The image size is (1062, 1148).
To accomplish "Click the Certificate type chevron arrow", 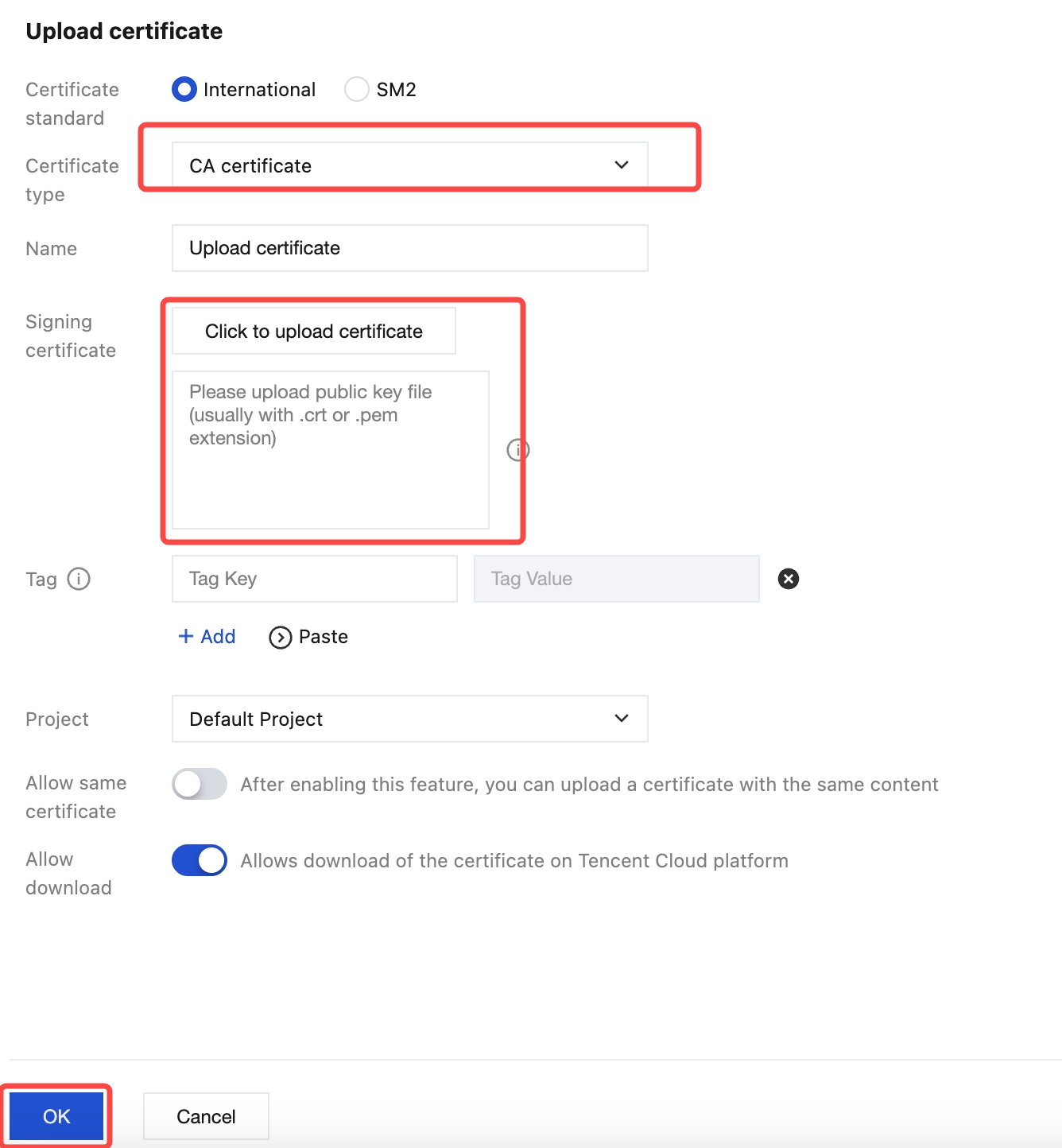I will [622, 165].
